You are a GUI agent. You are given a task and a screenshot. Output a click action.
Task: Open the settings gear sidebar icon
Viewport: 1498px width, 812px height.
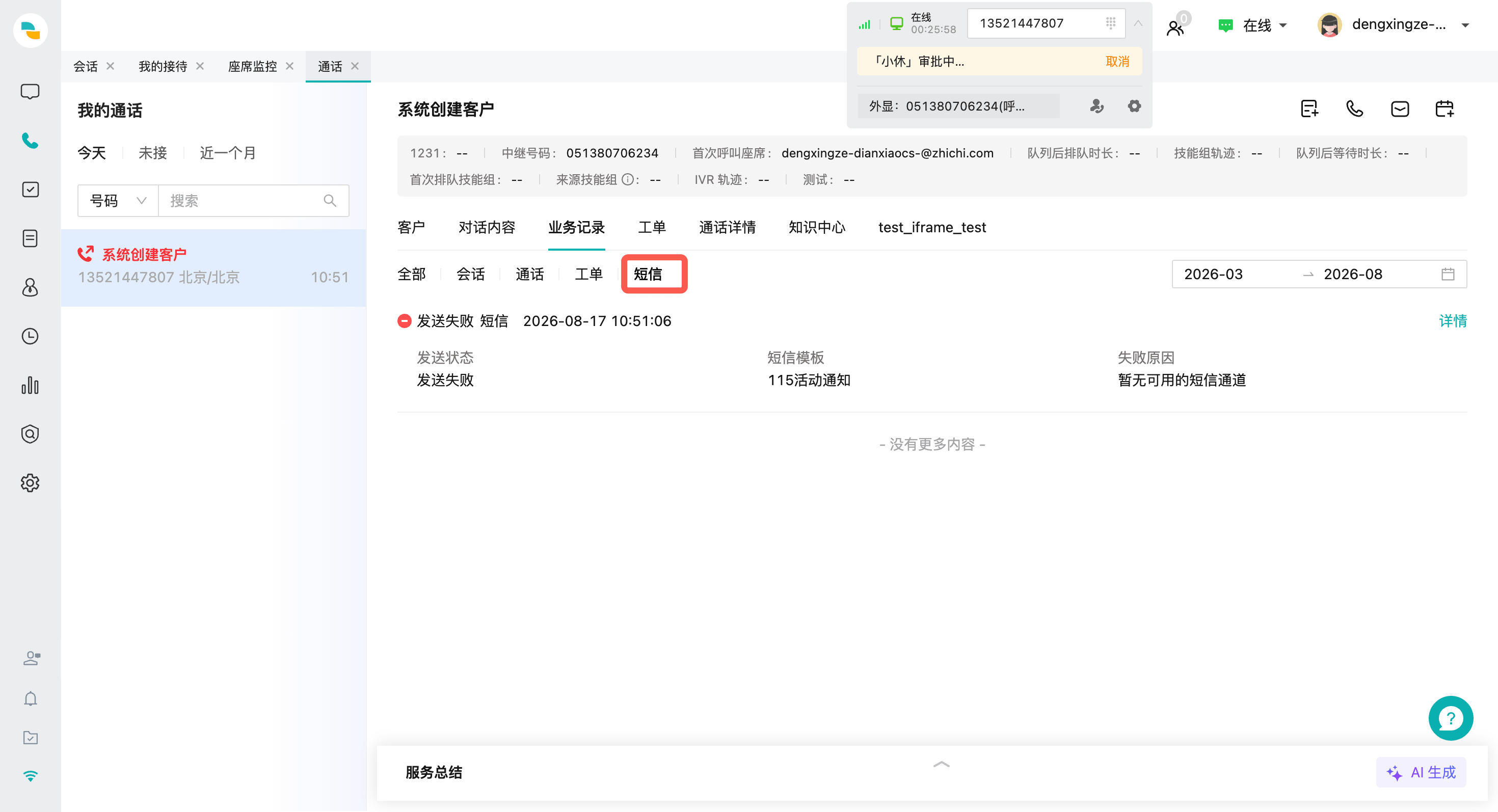pos(30,483)
